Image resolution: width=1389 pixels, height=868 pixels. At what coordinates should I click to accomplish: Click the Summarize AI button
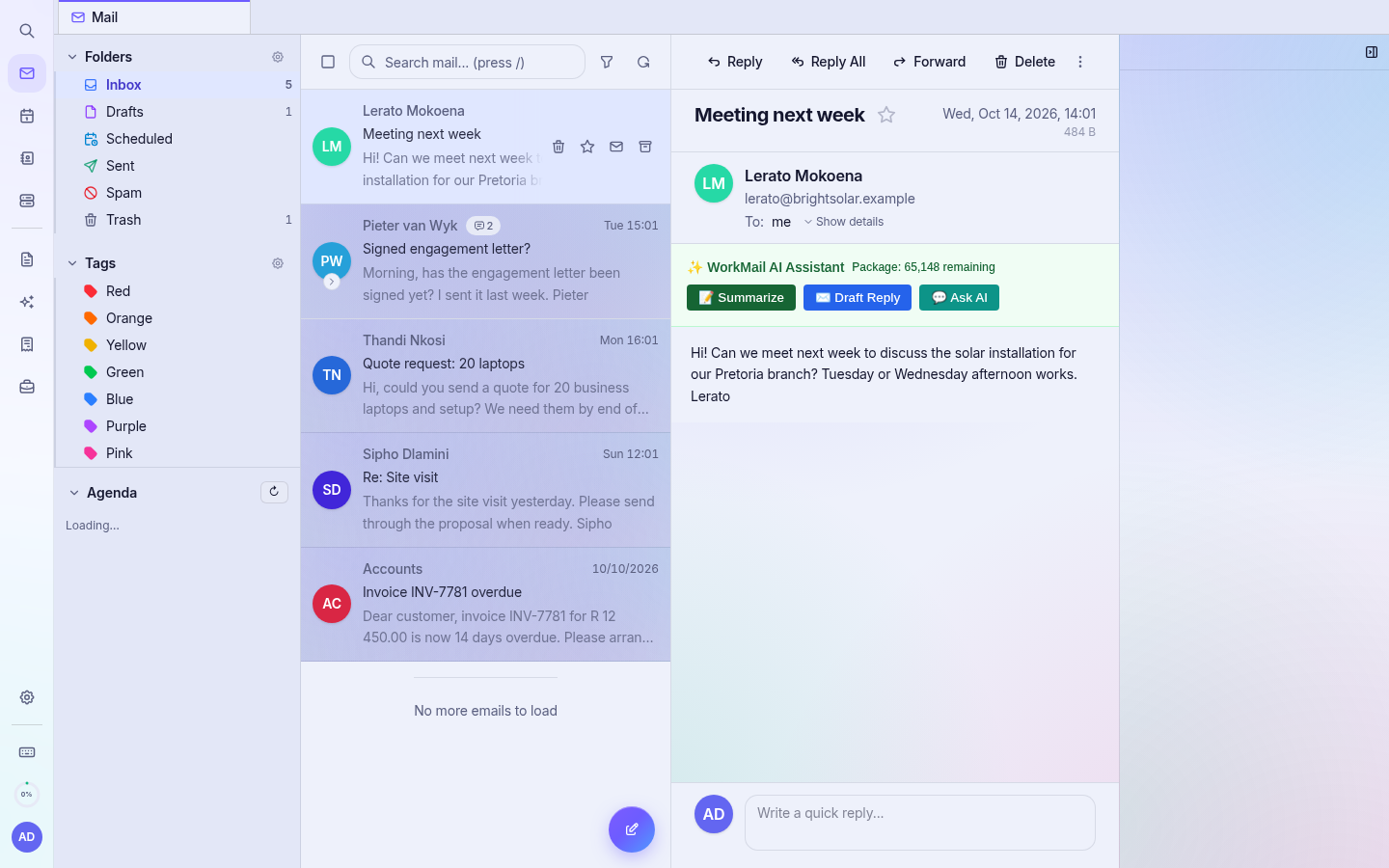coord(741,297)
